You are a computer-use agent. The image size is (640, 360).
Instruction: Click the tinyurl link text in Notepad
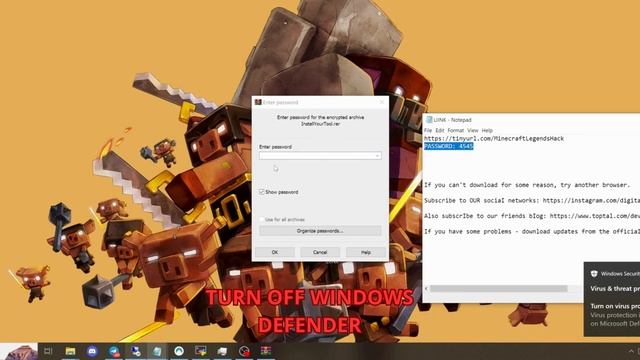[x=494, y=139]
